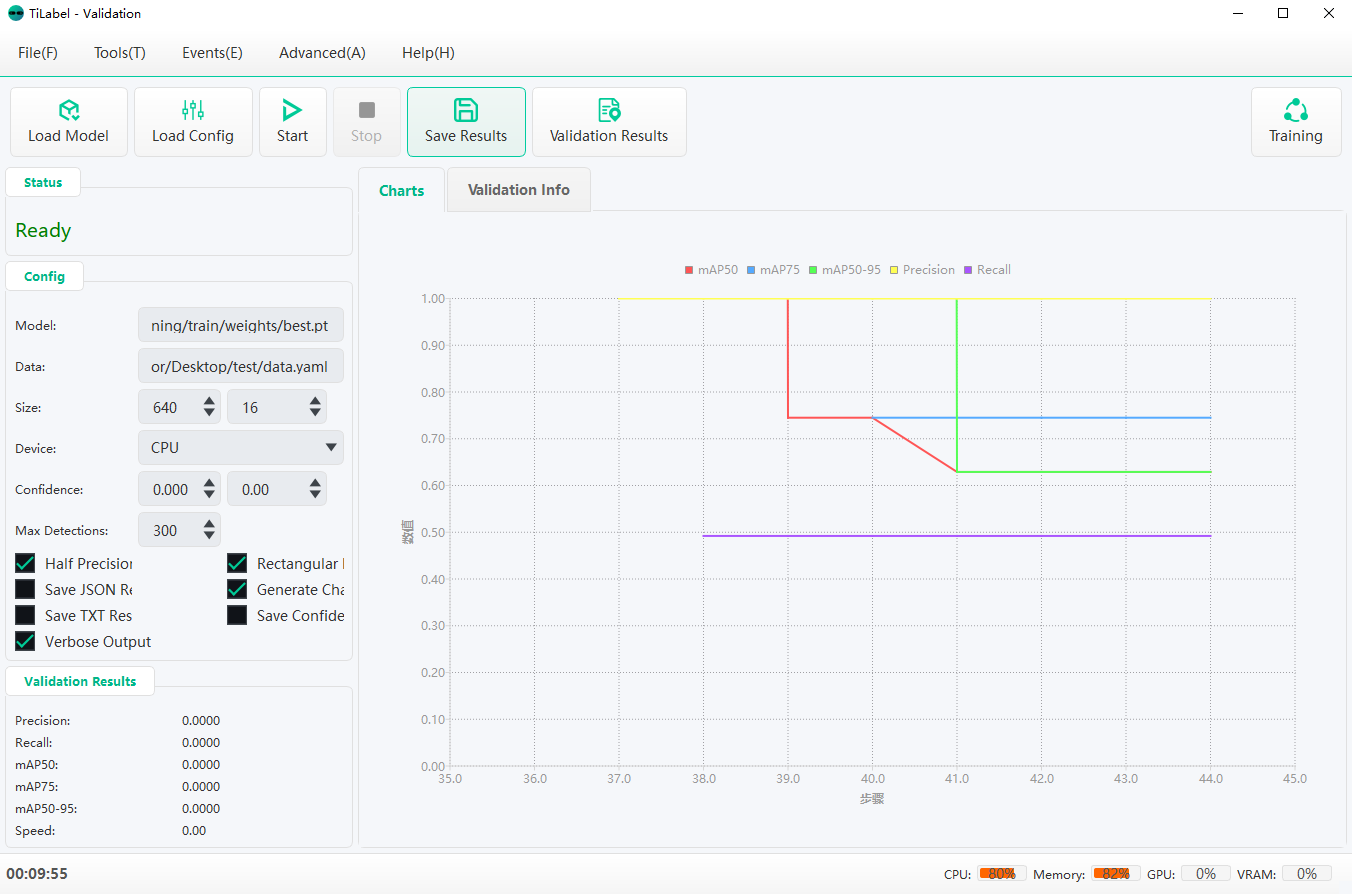Click the Model path input field
This screenshot has width=1352, height=894.
click(x=240, y=325)
